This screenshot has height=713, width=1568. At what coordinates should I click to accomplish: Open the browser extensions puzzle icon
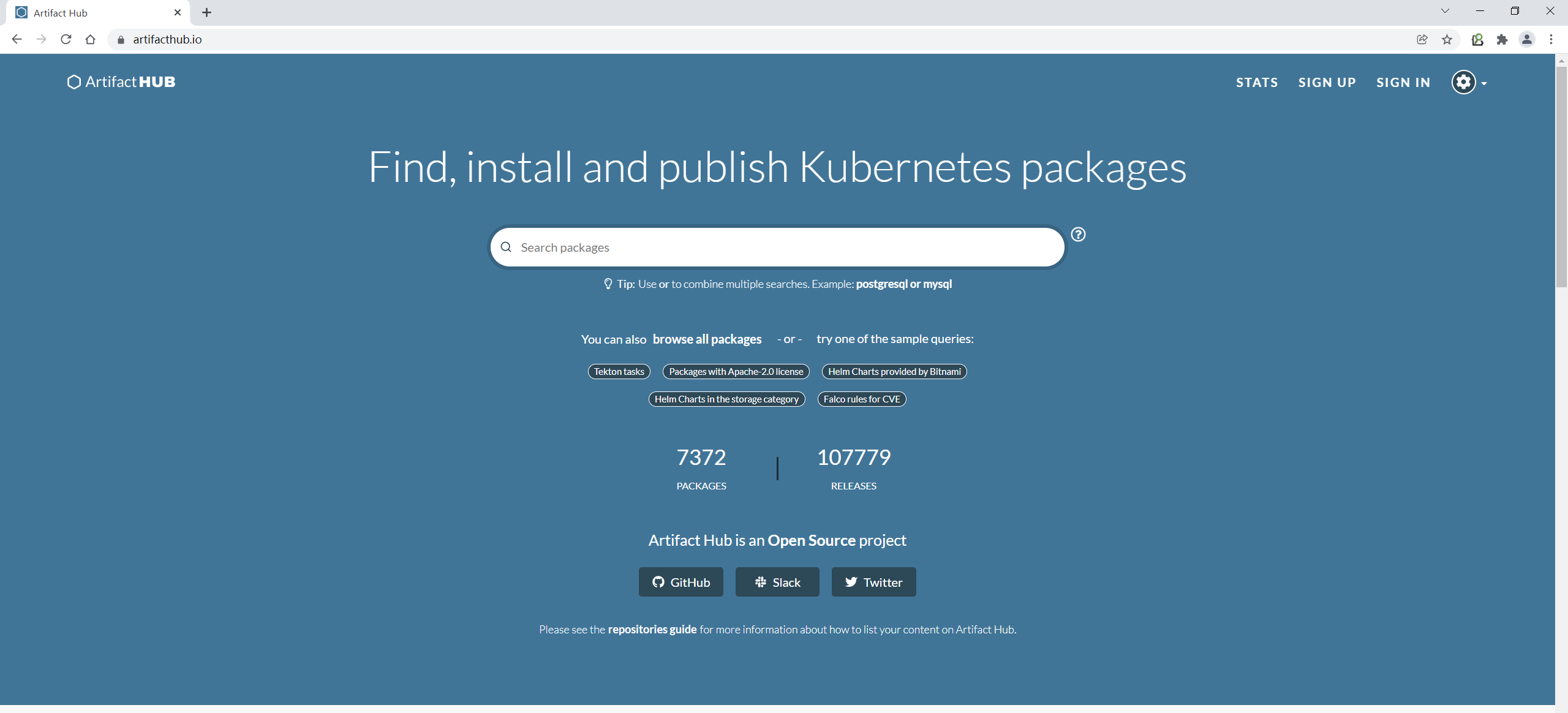pos(1502,40)
